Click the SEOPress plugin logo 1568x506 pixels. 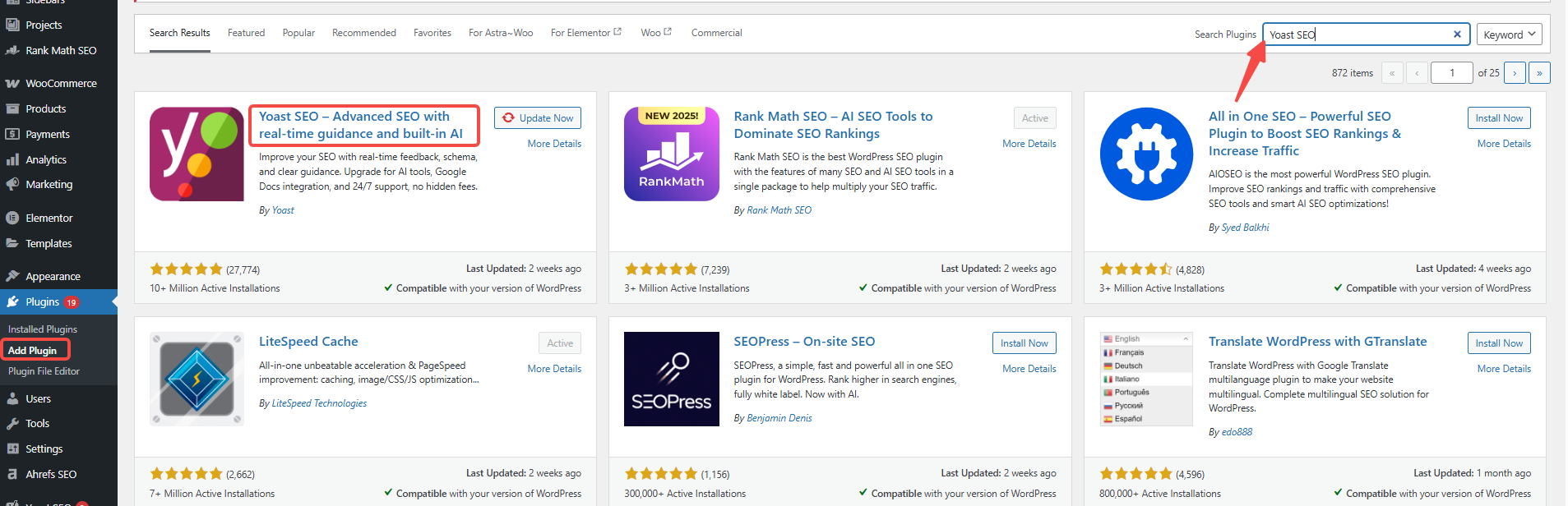(x=671, y=379)
